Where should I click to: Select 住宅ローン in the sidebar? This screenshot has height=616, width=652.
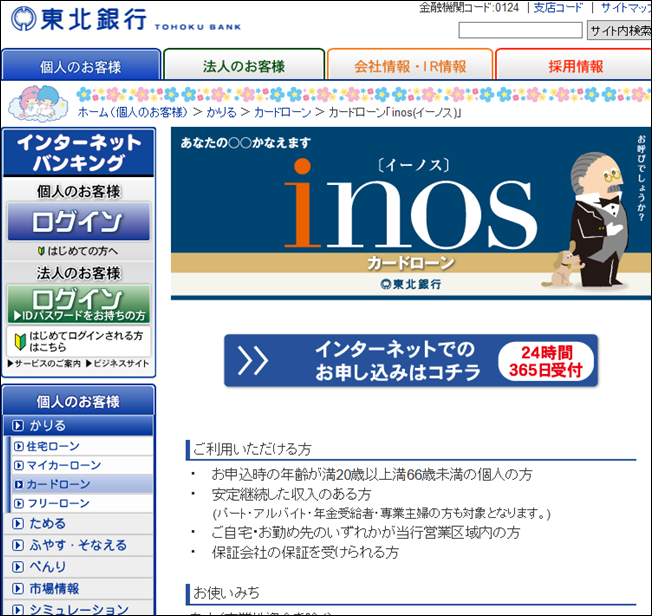point(82,446)
